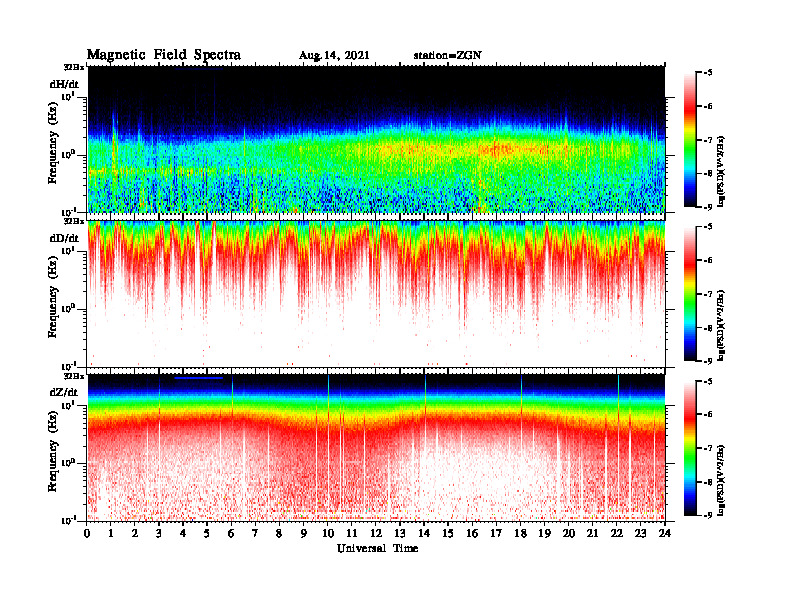
Task: Click the "Magnetic Field Spectra" title
Action: click(x=164, y=55)
